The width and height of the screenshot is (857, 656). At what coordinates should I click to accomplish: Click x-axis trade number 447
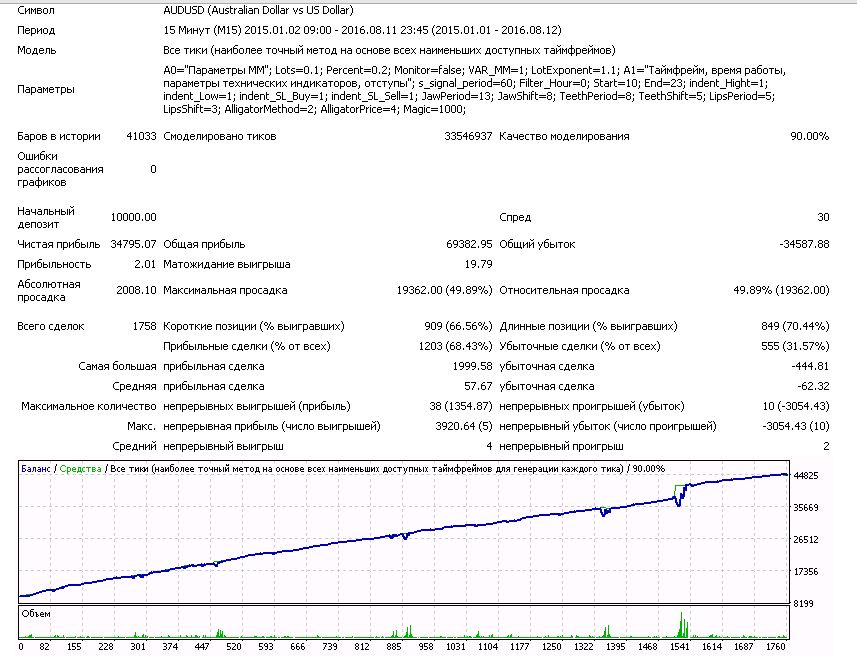(202, 647)
